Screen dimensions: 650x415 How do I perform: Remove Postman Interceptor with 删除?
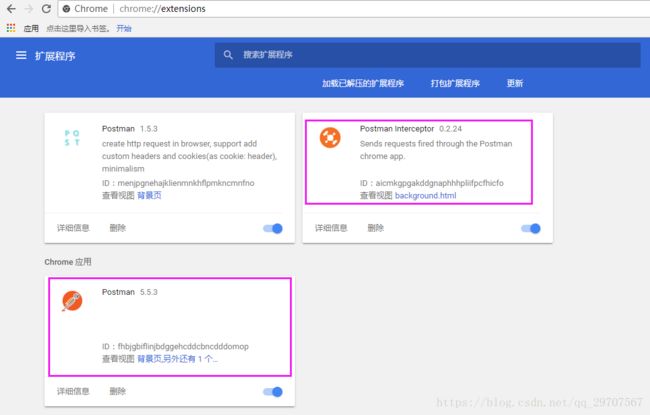376,228
